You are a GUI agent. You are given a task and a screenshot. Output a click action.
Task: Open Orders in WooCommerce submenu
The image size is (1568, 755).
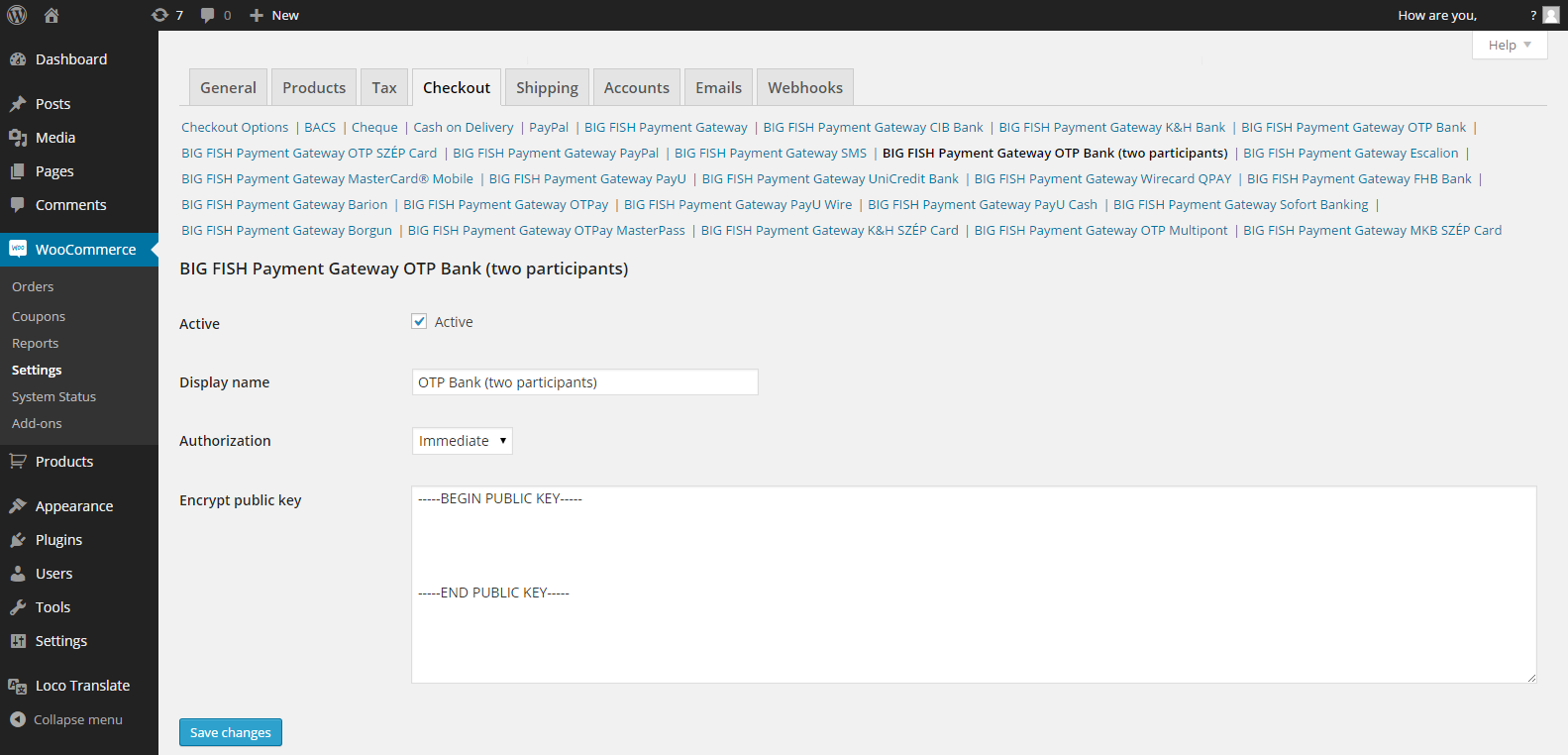point(33,286)
